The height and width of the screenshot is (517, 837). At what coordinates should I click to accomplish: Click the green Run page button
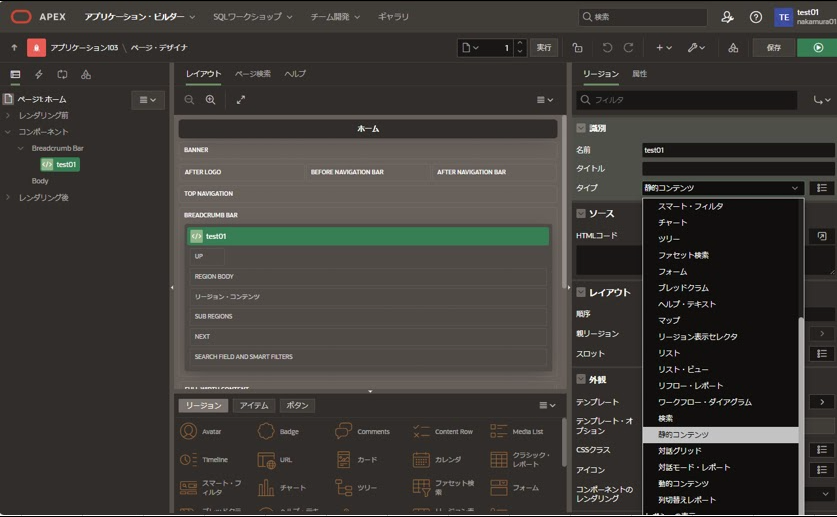(x=817, y=47)
